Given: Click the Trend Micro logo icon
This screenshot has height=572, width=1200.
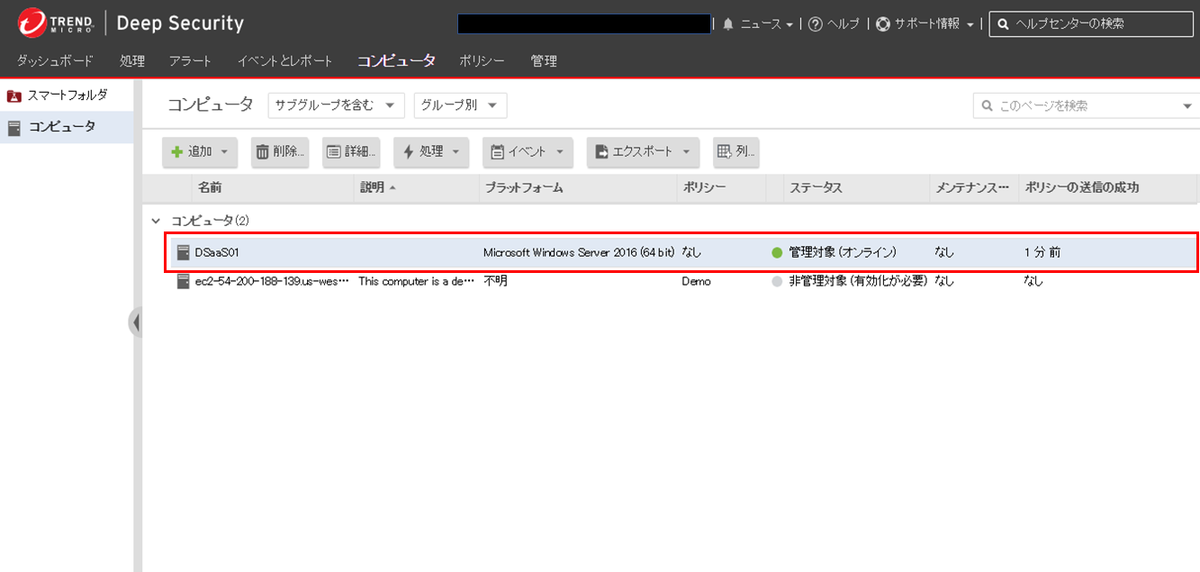Looking at the screenshot, I should tap(32, 22).
